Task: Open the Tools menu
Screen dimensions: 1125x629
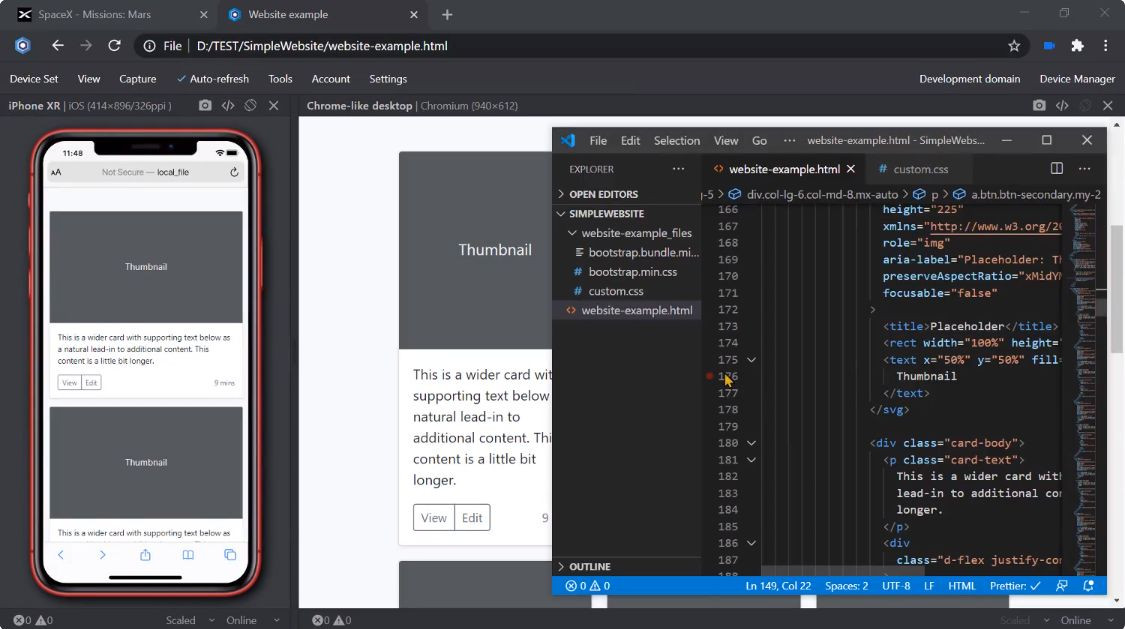Action: [281, 79]
